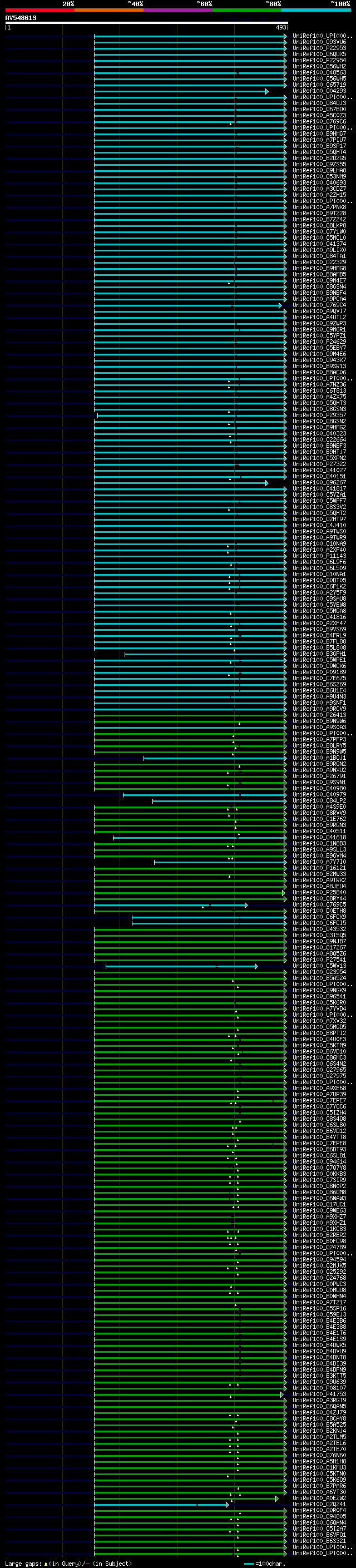356x1568 pixels.
Task: Select hit label UniRef100_P27541
Action: click(319, 960)
